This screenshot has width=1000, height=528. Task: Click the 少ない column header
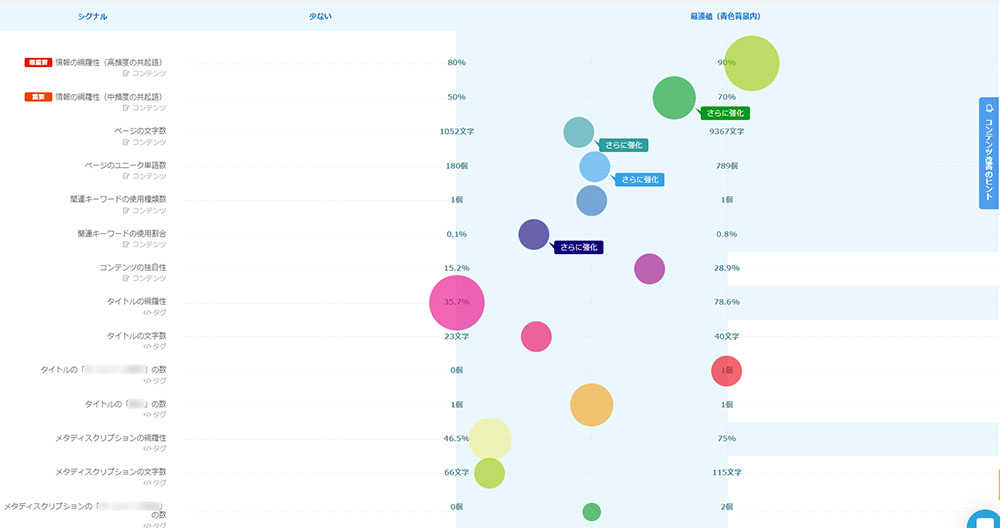click(321, 17)
